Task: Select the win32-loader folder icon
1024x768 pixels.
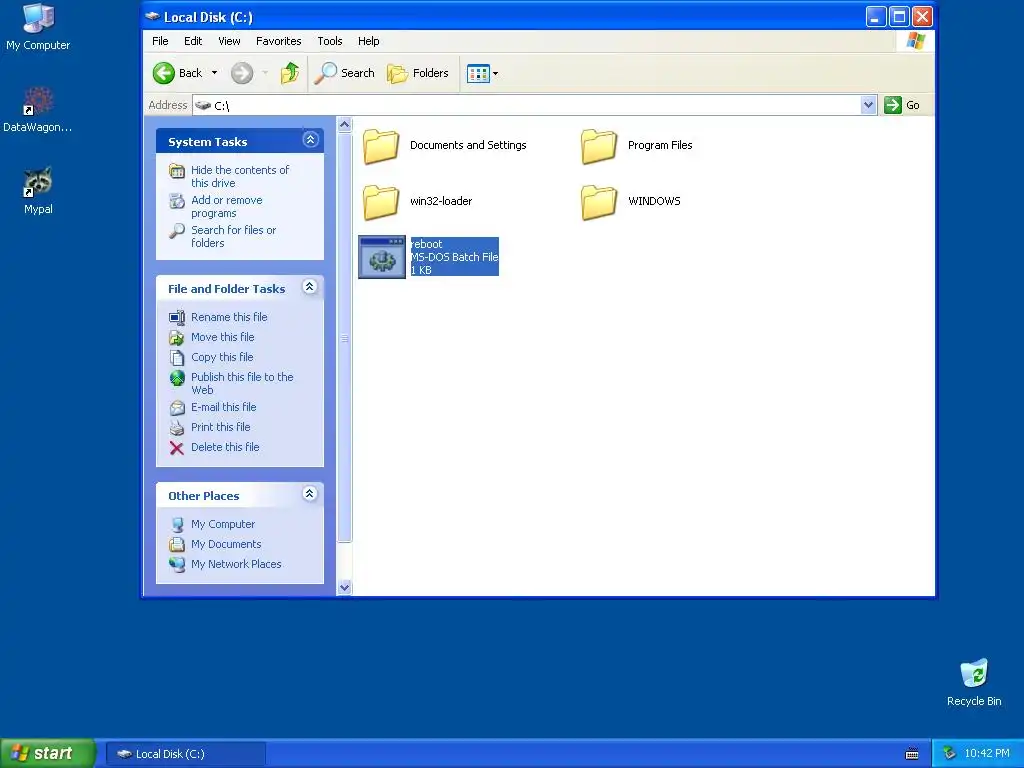Action: pyautogui.click(x=381, y=202)
